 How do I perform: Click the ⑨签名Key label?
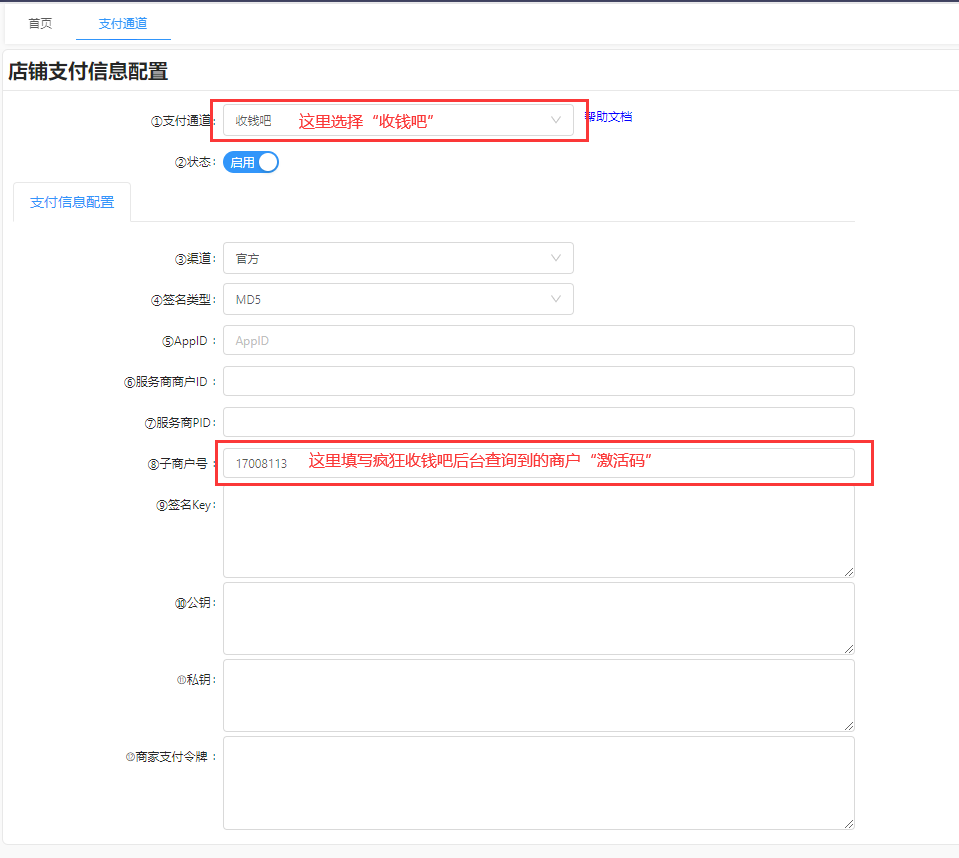(186, 505)
